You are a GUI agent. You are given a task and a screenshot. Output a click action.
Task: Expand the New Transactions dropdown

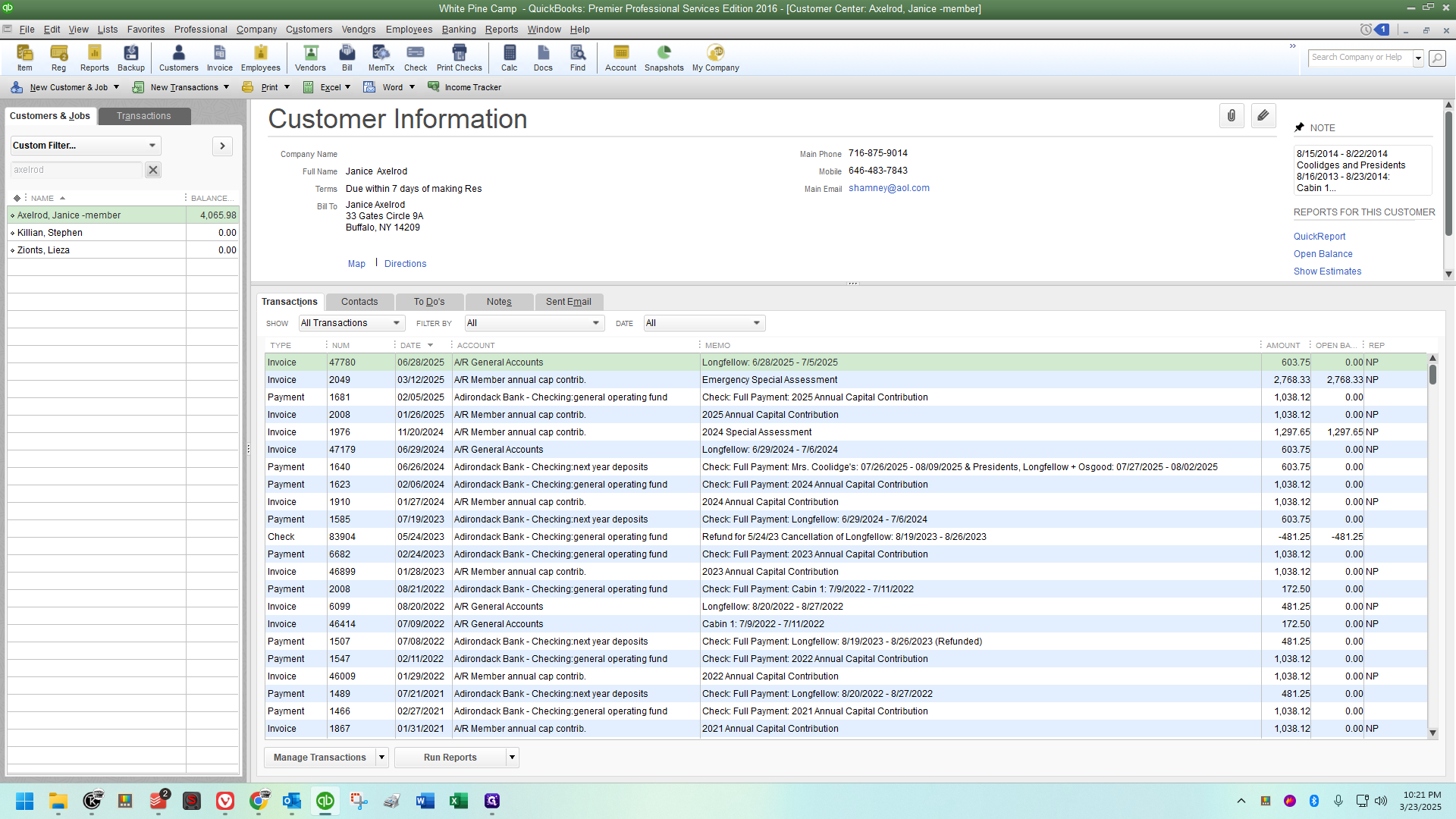click(x=226, y=87)
